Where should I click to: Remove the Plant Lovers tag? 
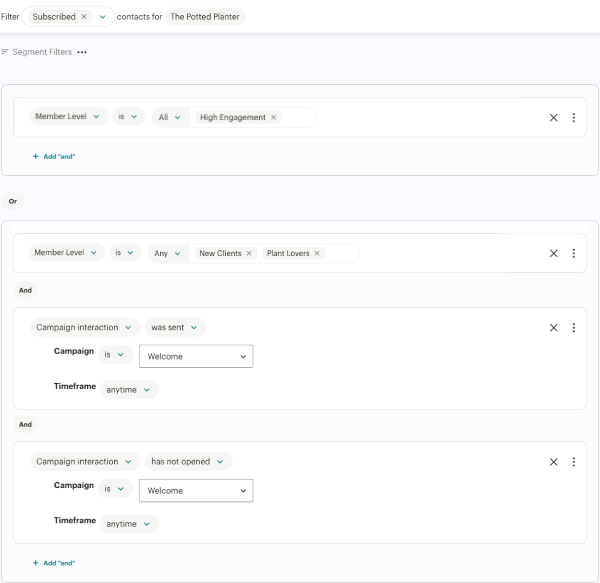point(318,253)
